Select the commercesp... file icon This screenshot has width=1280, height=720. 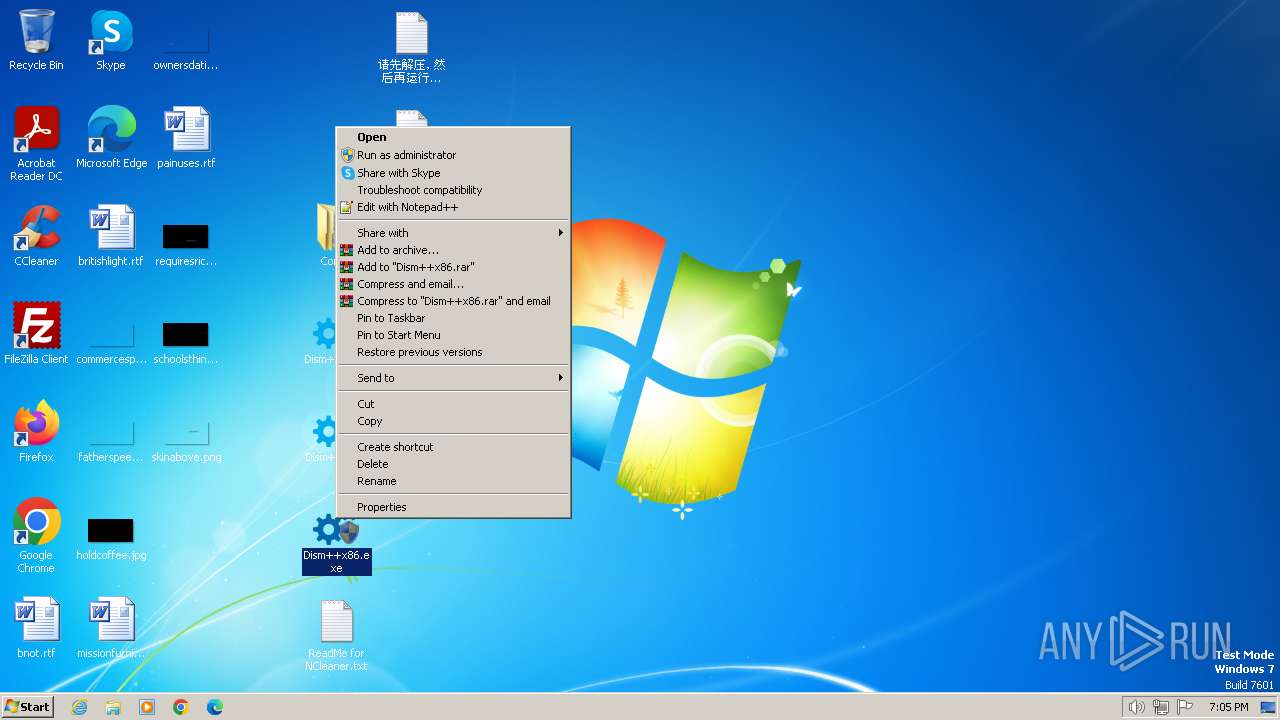pos(111,342)
